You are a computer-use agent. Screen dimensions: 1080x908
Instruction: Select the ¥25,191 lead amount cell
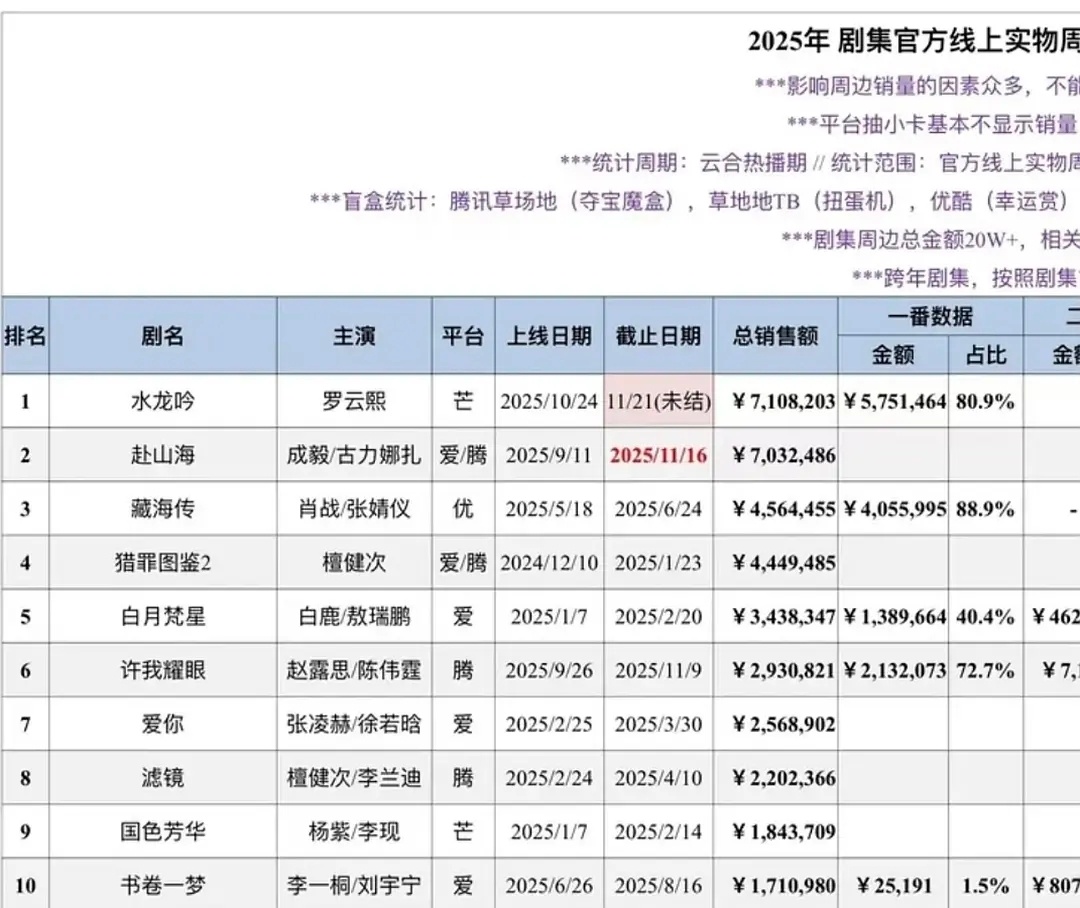[x=893, y=885]
